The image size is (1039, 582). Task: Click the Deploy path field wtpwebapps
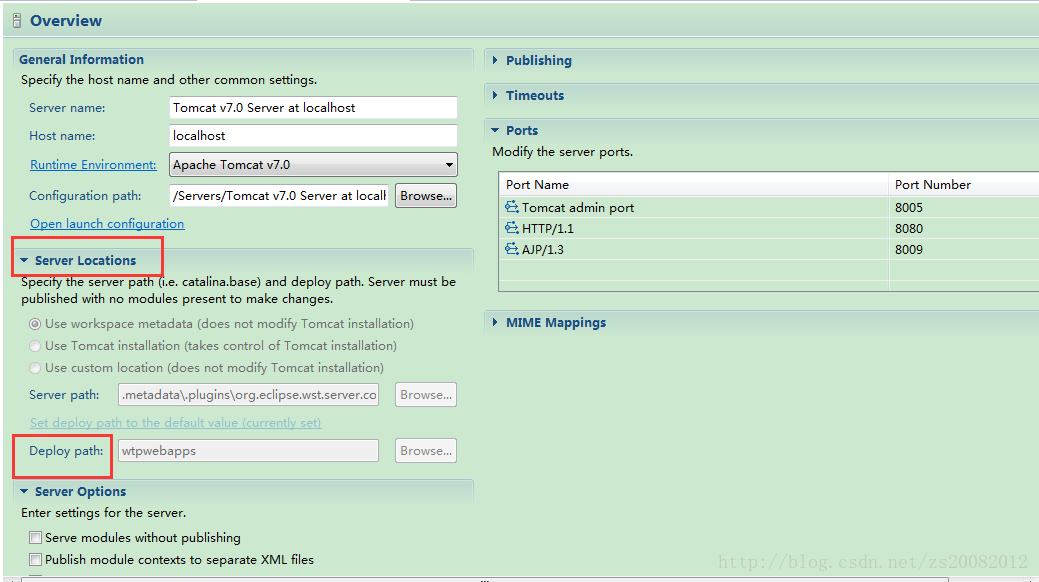click(x=248, y=451)
